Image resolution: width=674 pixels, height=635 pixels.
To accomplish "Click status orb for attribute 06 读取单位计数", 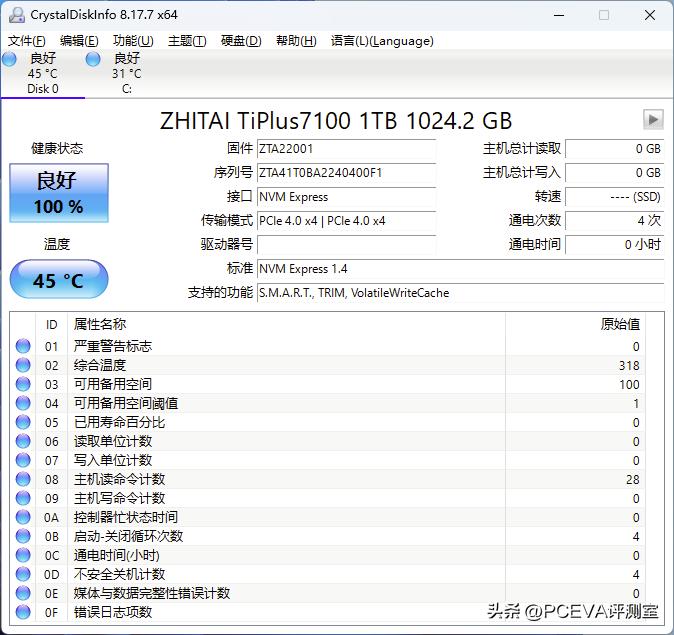I will coord(23,441).
